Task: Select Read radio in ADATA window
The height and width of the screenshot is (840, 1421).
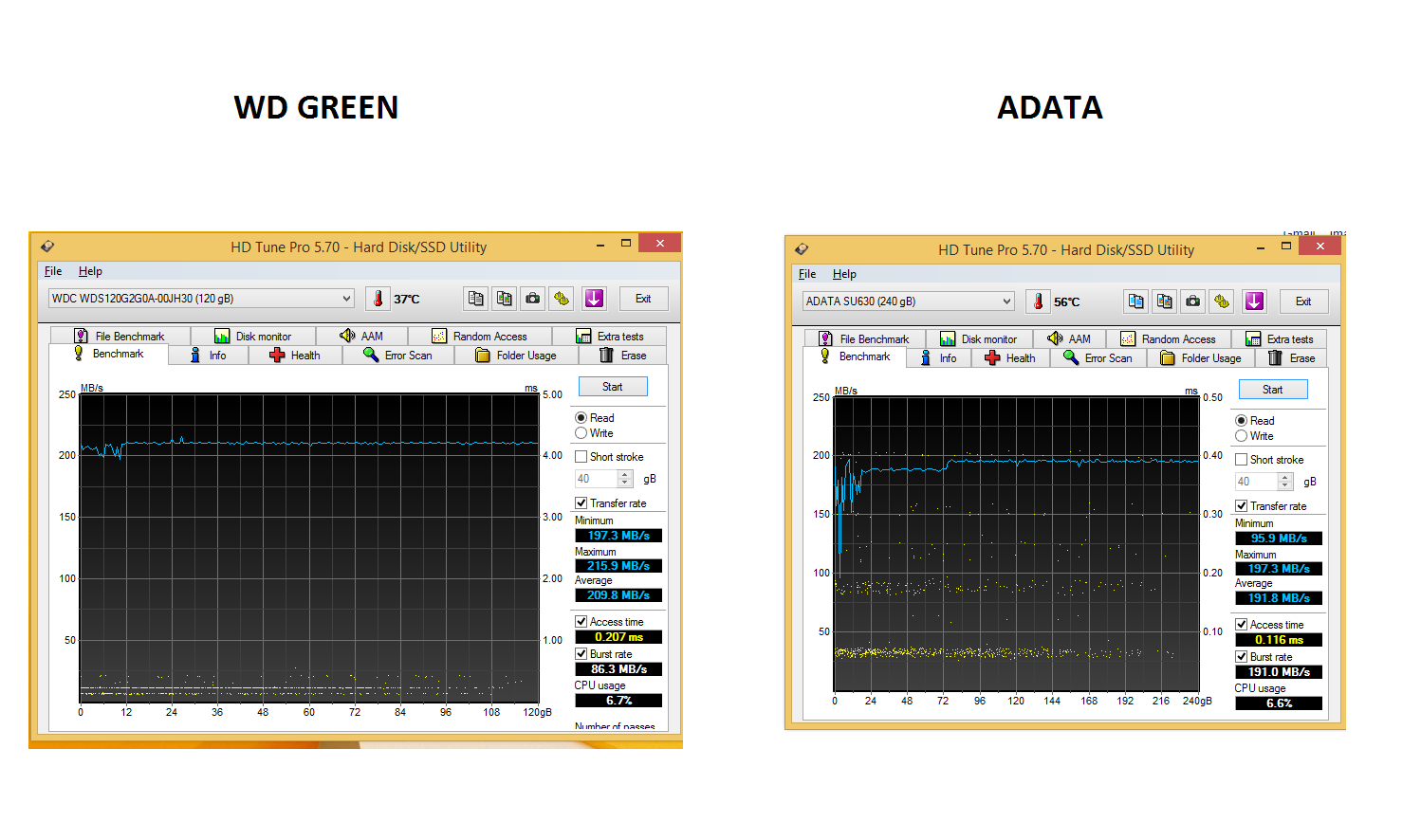Action: click(1241, 421)
